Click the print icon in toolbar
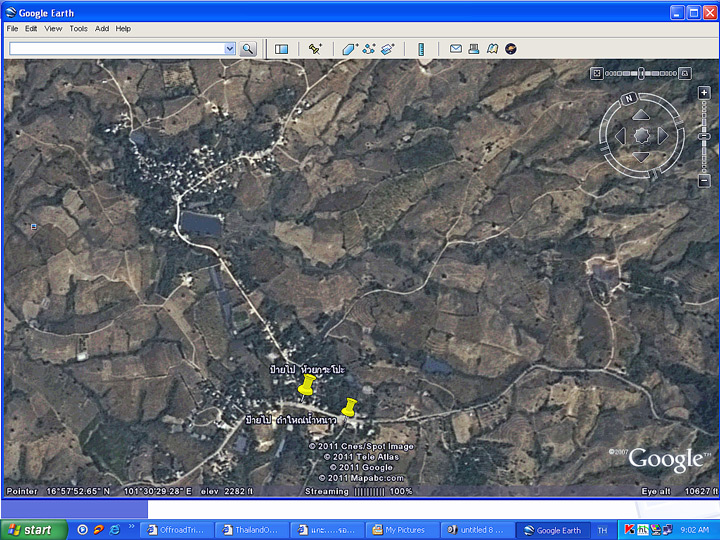 474,48
